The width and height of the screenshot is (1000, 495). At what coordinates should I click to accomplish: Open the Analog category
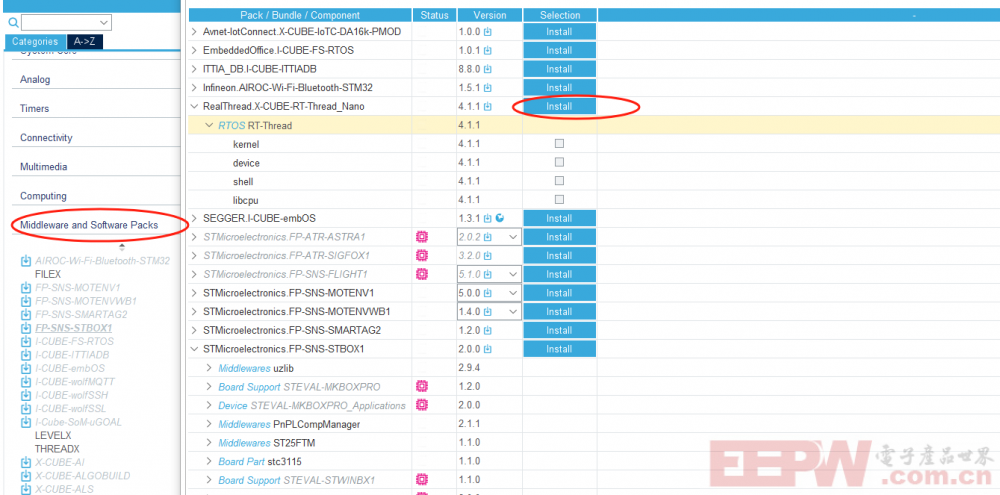click(x=35, y=80)
